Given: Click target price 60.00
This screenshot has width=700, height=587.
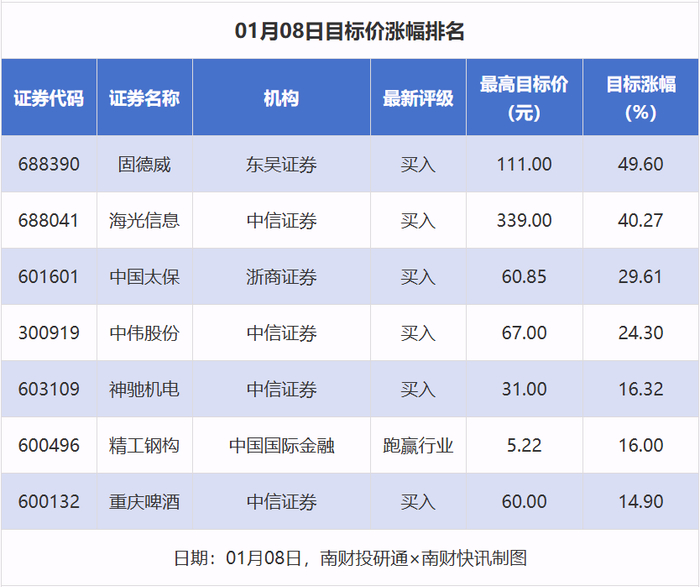Looking at the screenshot, I should click(x=524, y=502).
